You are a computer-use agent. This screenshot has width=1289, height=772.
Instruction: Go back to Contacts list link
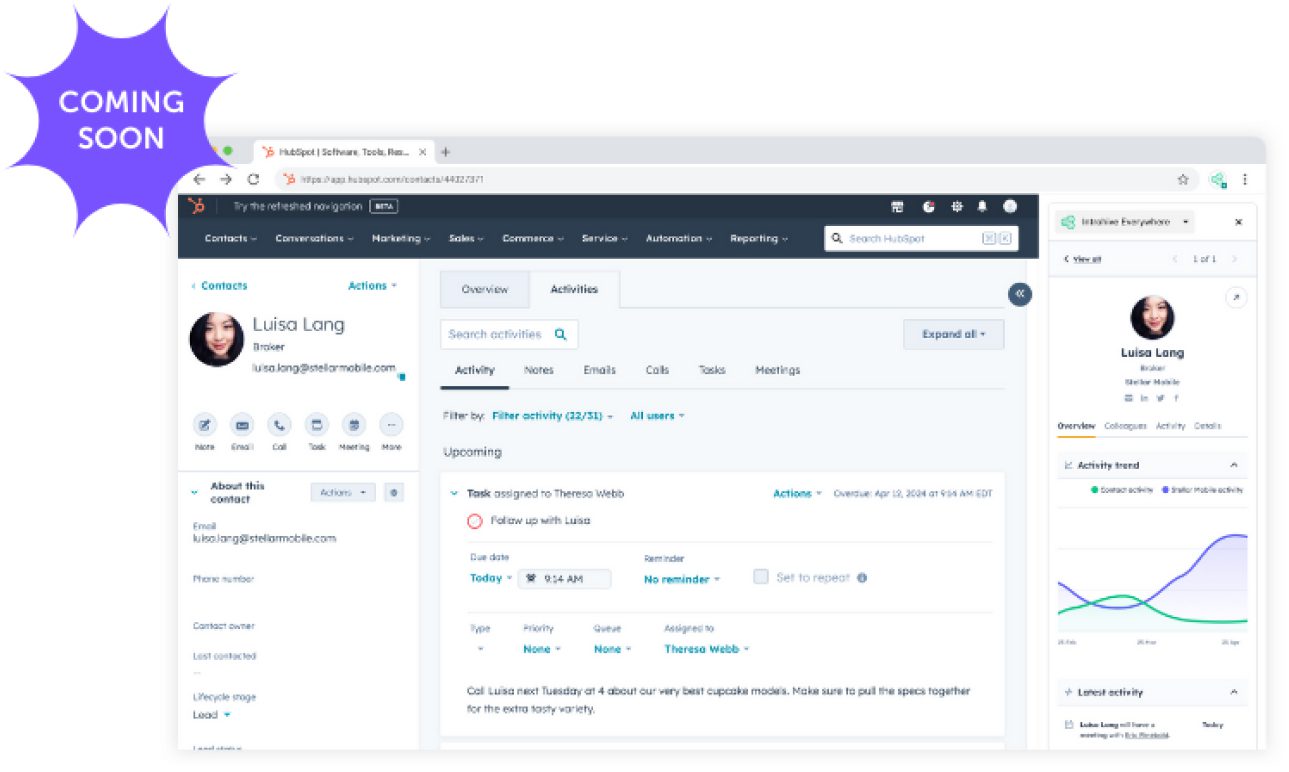(220, 286)
